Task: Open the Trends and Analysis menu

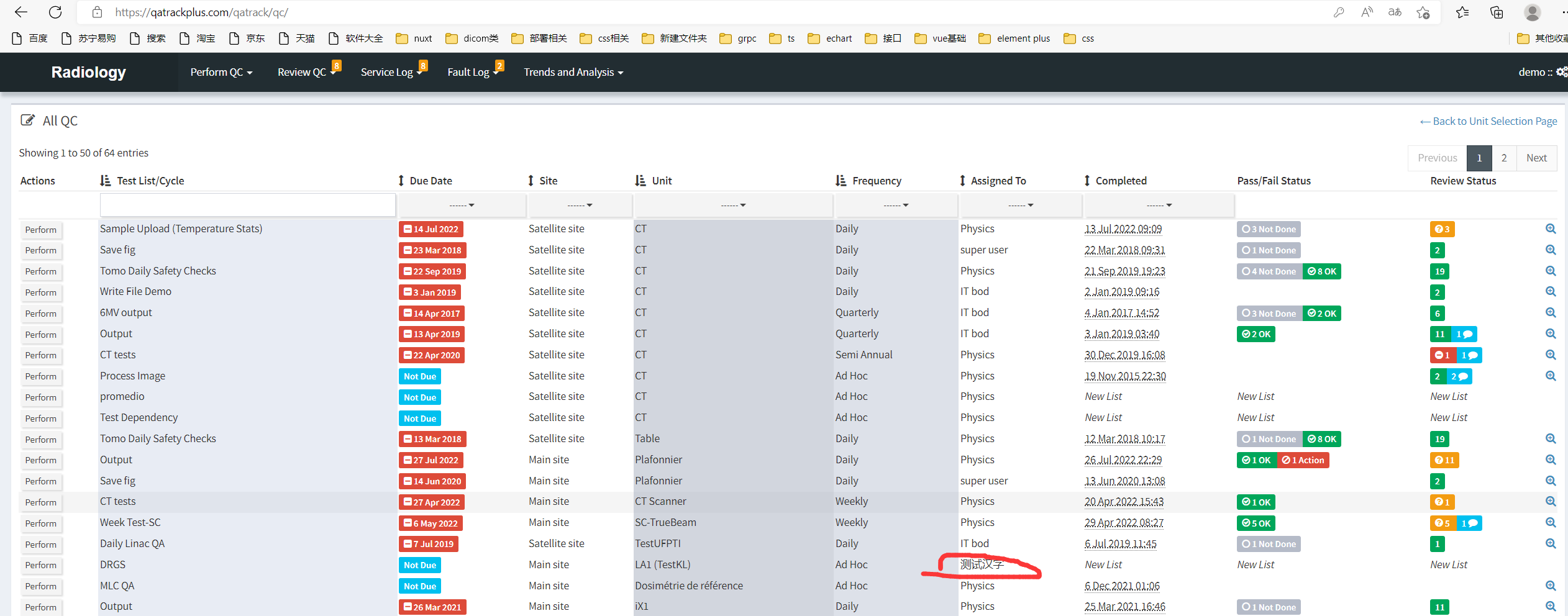Action: point(572,72)
